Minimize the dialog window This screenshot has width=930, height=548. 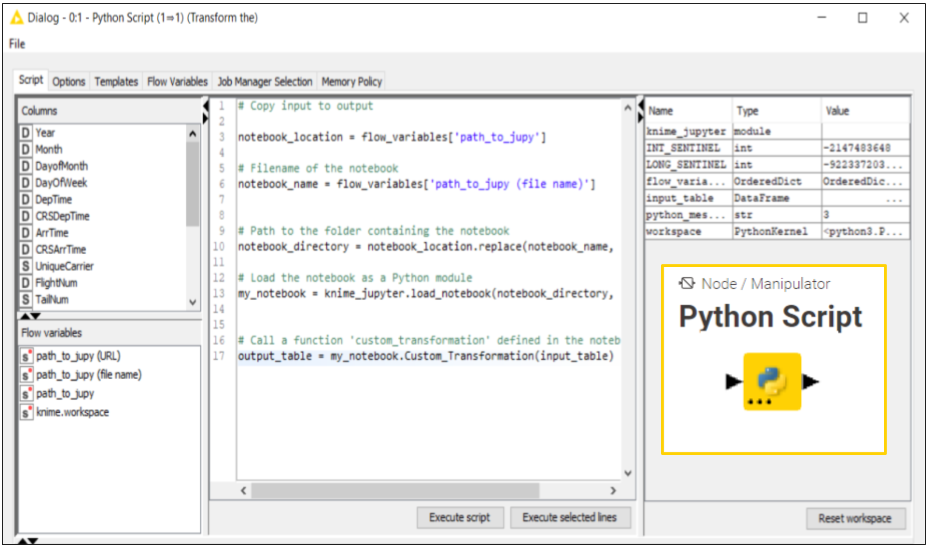[x=821, y=18]
